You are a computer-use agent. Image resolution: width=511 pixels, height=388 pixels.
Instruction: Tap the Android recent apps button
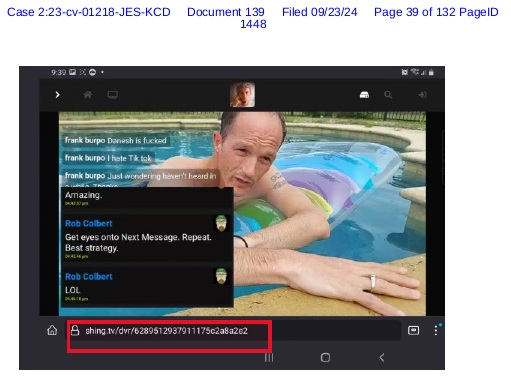tap(269, 358)
